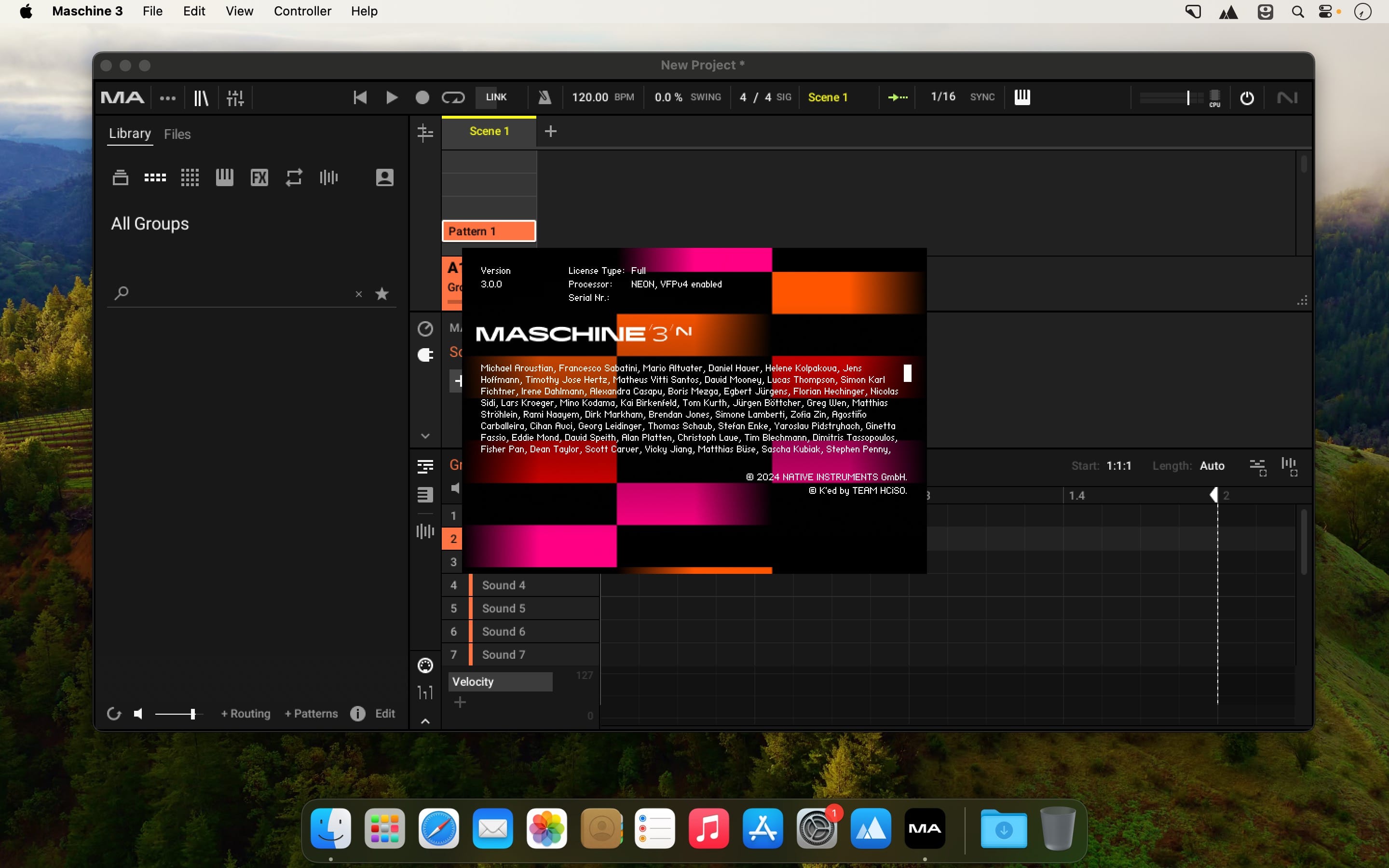Toggle the mixer view icon in header

tap(235, 98)
